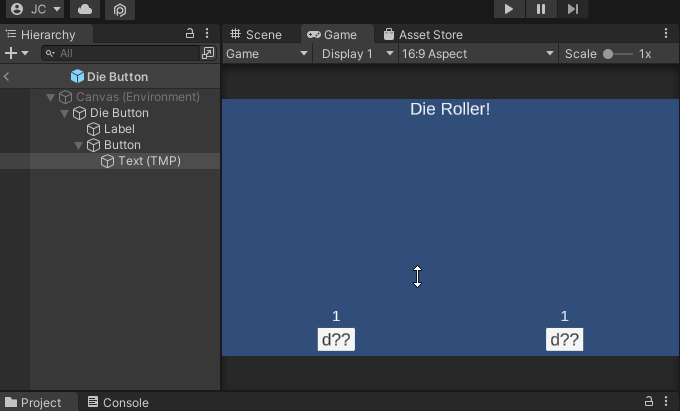Viewport: 680px width, 411px height.
Task: Pause the game with Pause button
Action: point(541,9)
